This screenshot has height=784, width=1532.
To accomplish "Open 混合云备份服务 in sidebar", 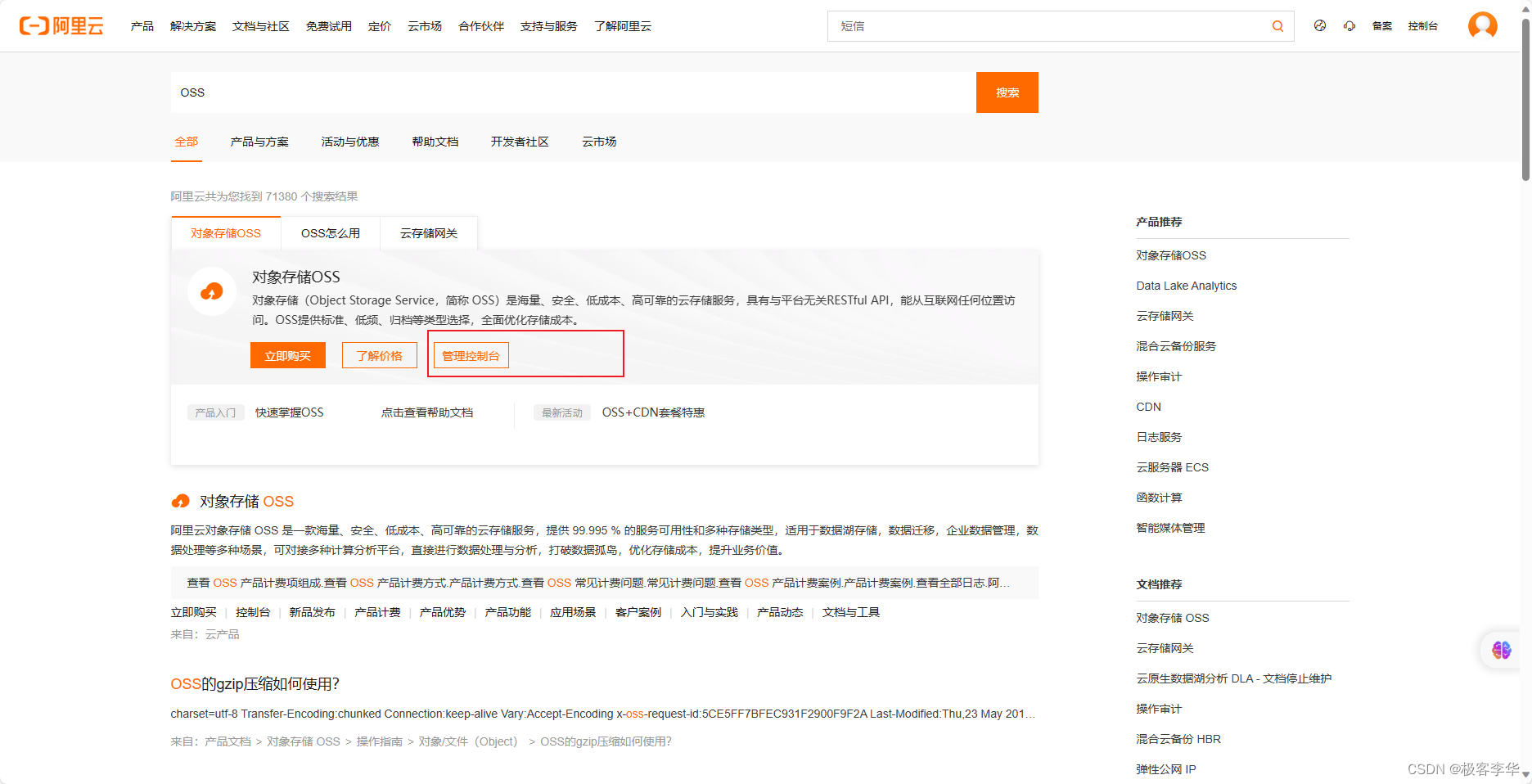I will point(1176,346).
